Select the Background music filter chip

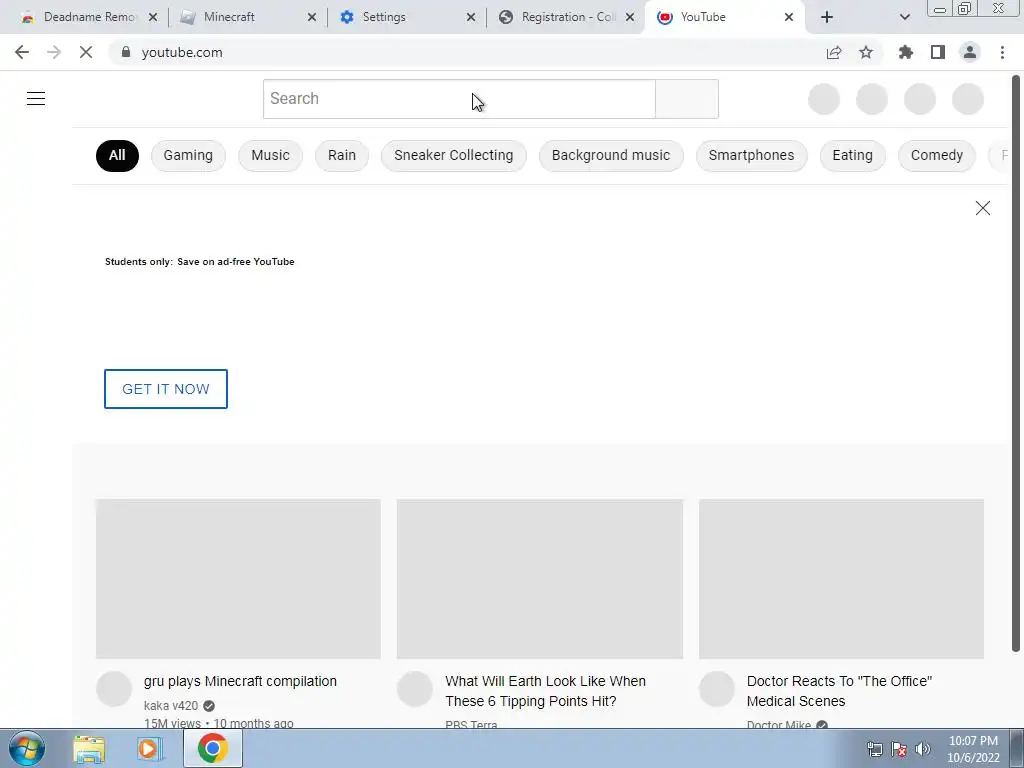(x=611, y=155)
